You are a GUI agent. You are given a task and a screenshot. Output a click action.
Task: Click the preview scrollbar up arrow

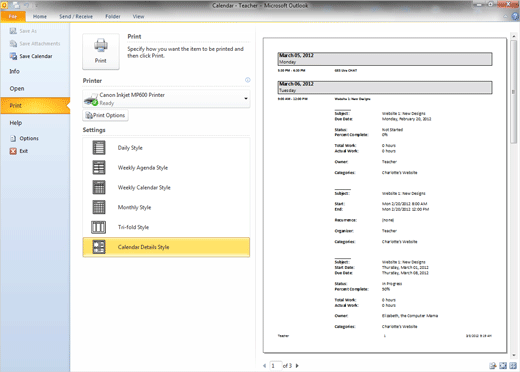coord(514,36)
